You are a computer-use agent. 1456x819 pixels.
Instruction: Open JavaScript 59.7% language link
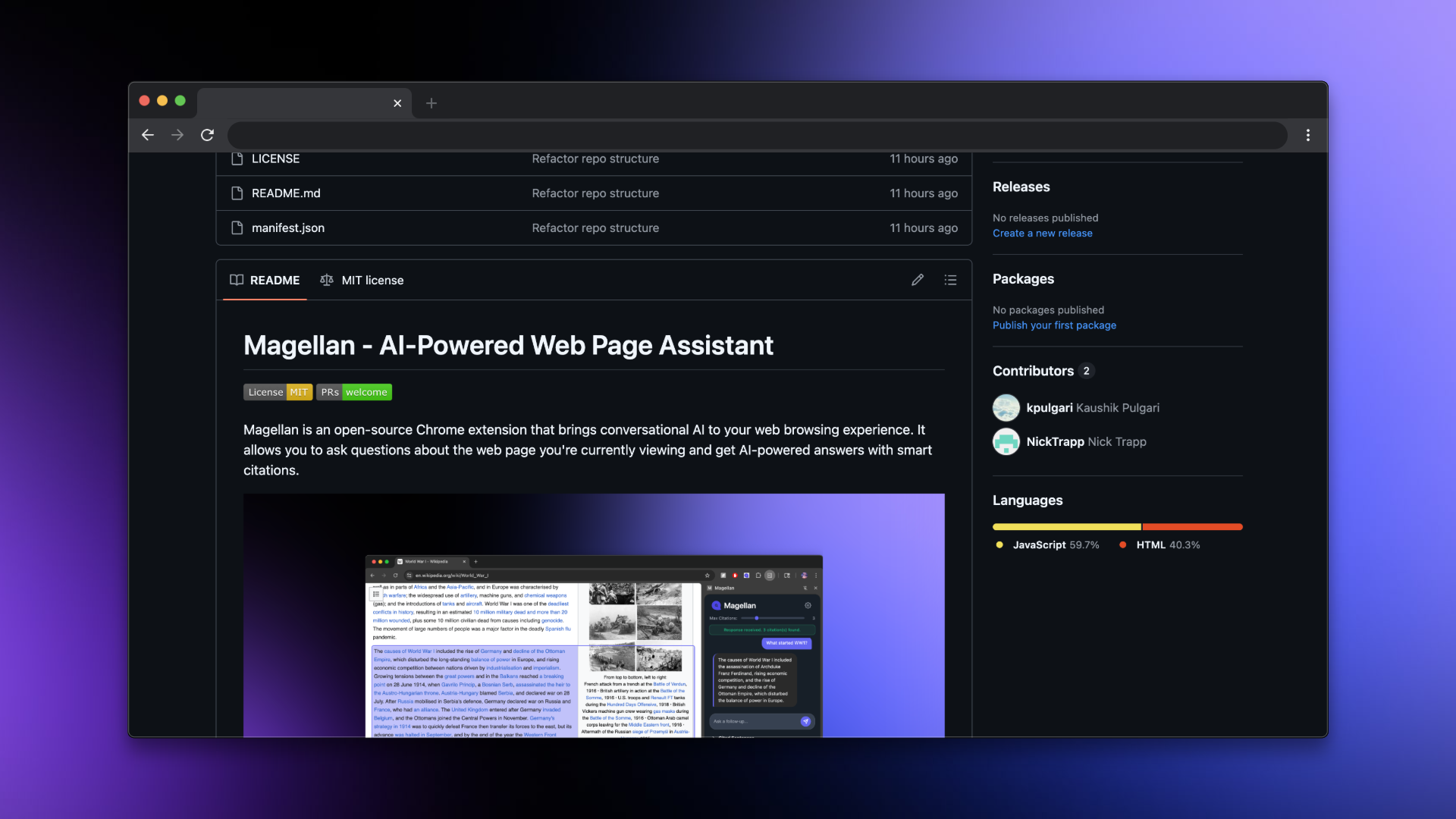pyautogui.click(x=1047, y=545)
